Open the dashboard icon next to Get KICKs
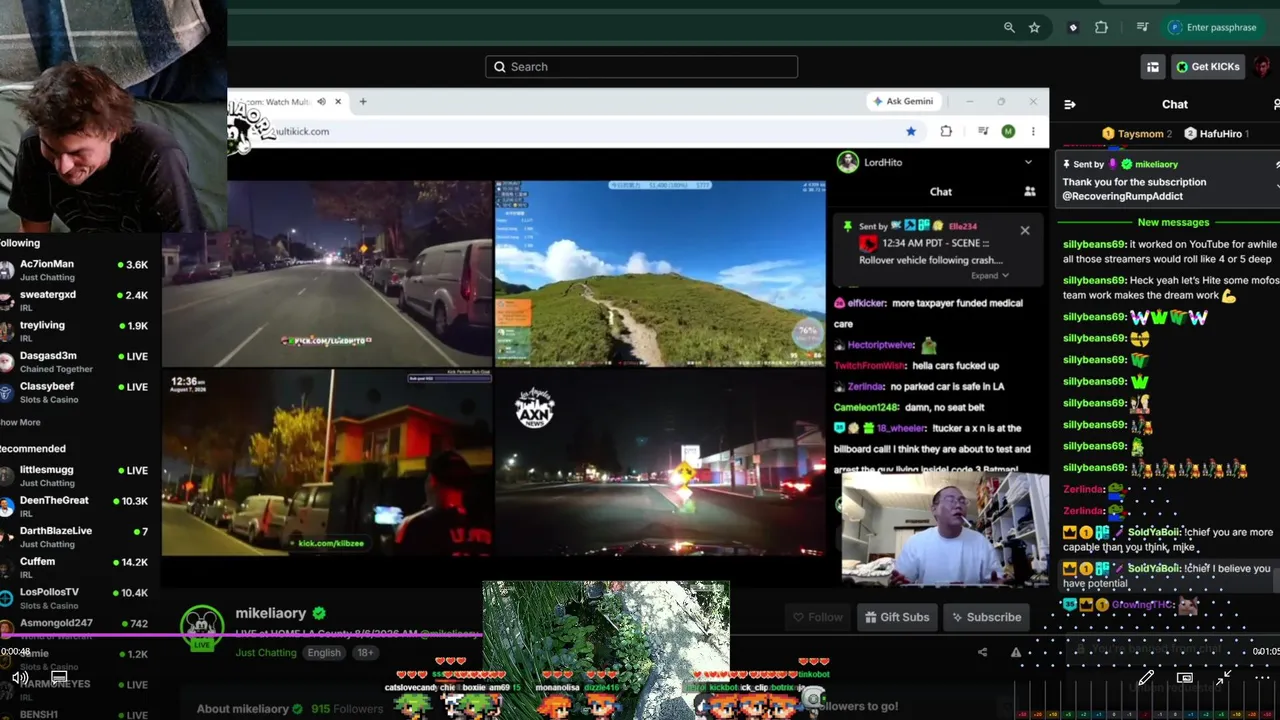The height and width of the screenshot is (720, 1280). coord(1153,67)
